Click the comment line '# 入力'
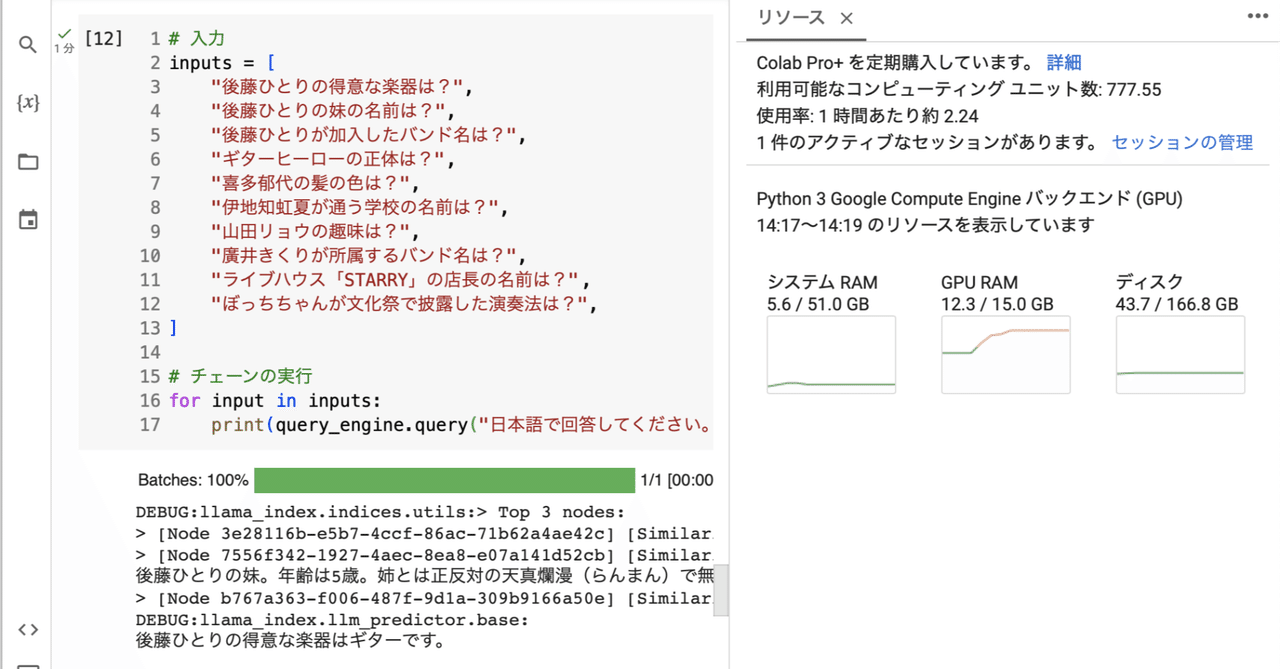The height and width of the screenshot is (669, 1280). click(x=197, y=39)
